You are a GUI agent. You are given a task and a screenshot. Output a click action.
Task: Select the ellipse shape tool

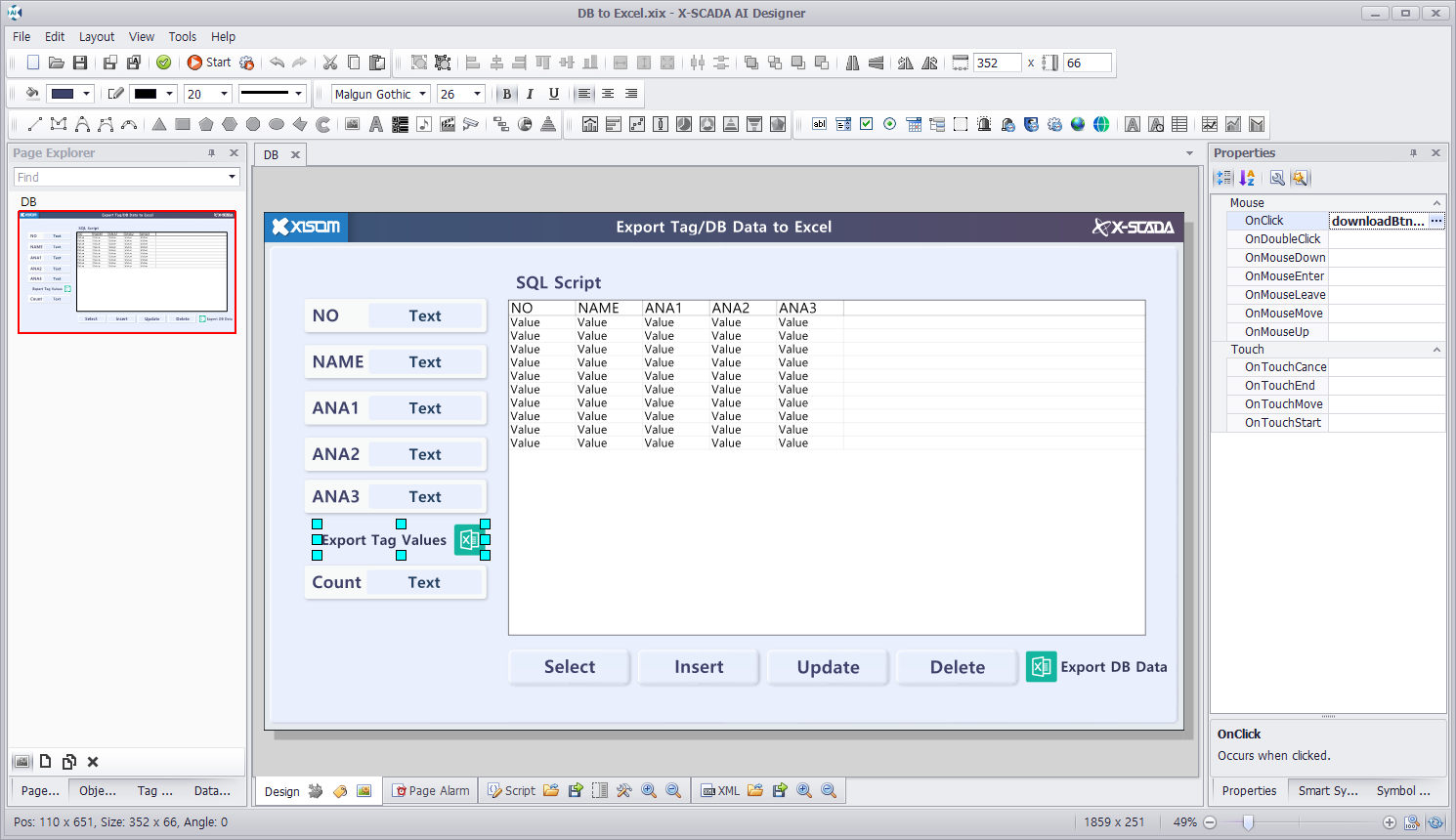point(277,124)
